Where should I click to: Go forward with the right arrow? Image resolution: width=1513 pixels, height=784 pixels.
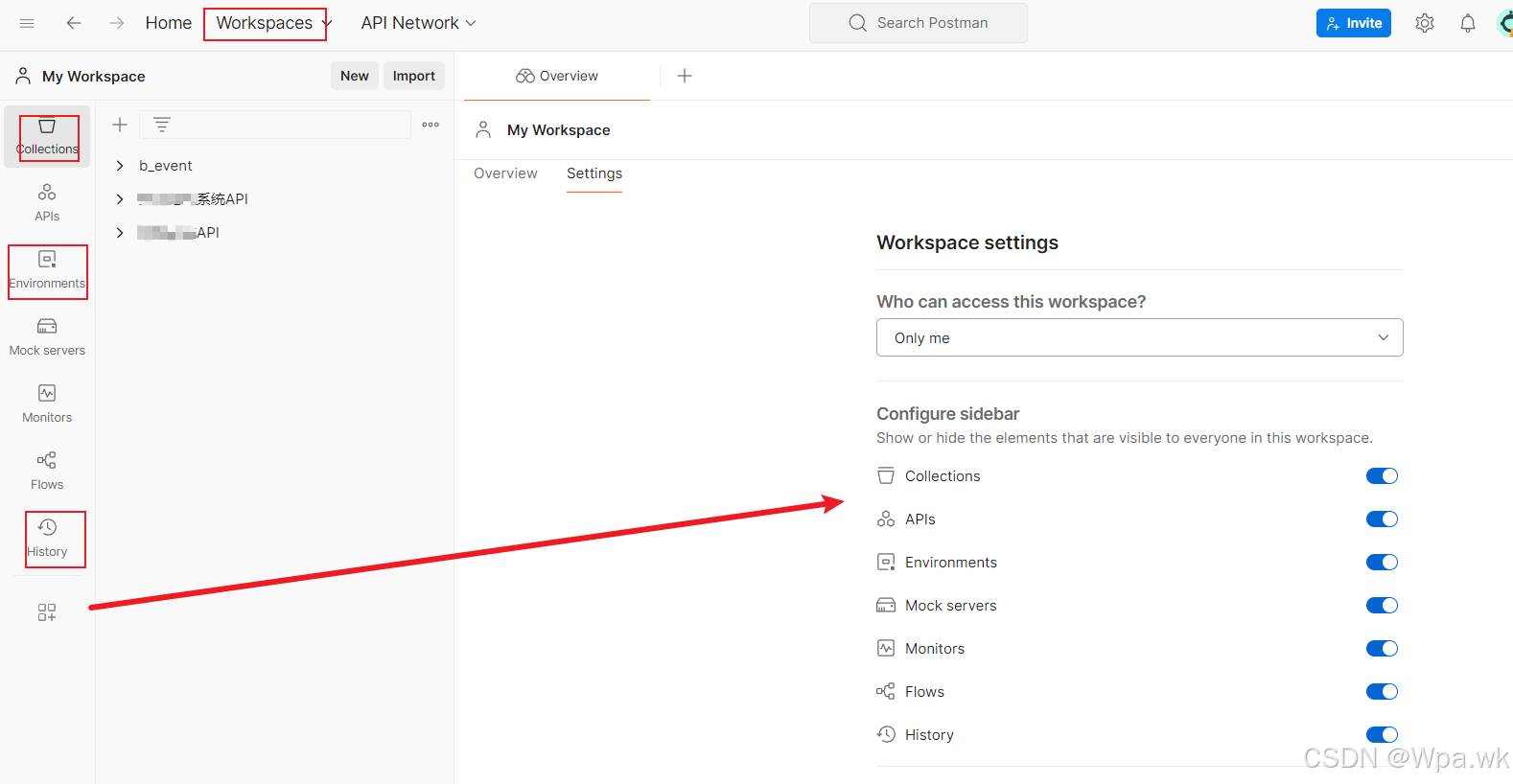pos(117,23)
